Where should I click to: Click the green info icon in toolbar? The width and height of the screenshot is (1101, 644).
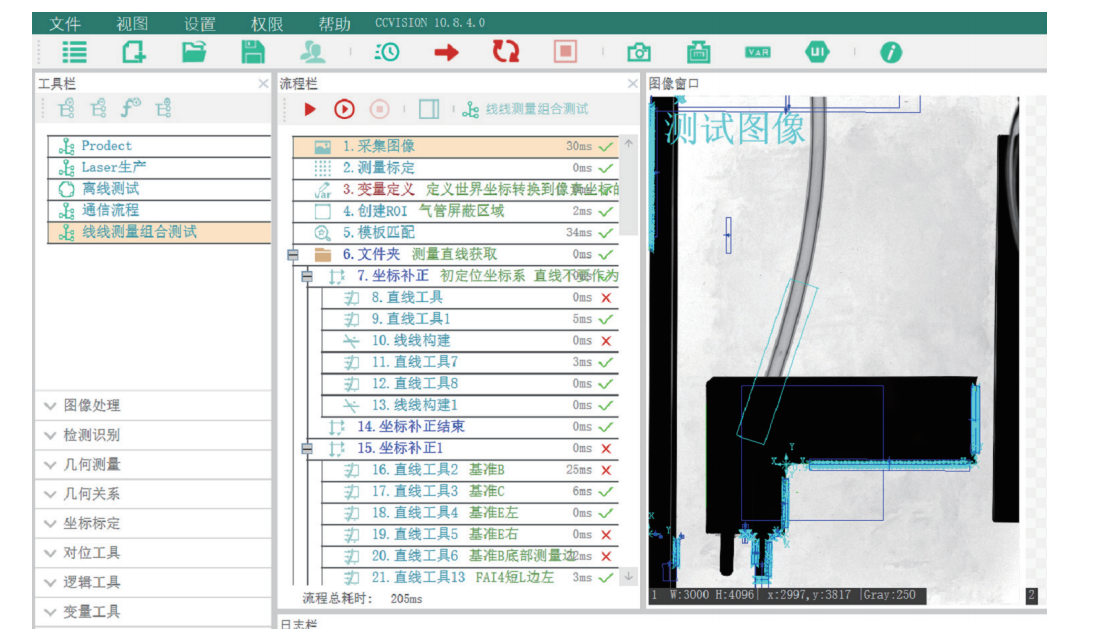891,52
